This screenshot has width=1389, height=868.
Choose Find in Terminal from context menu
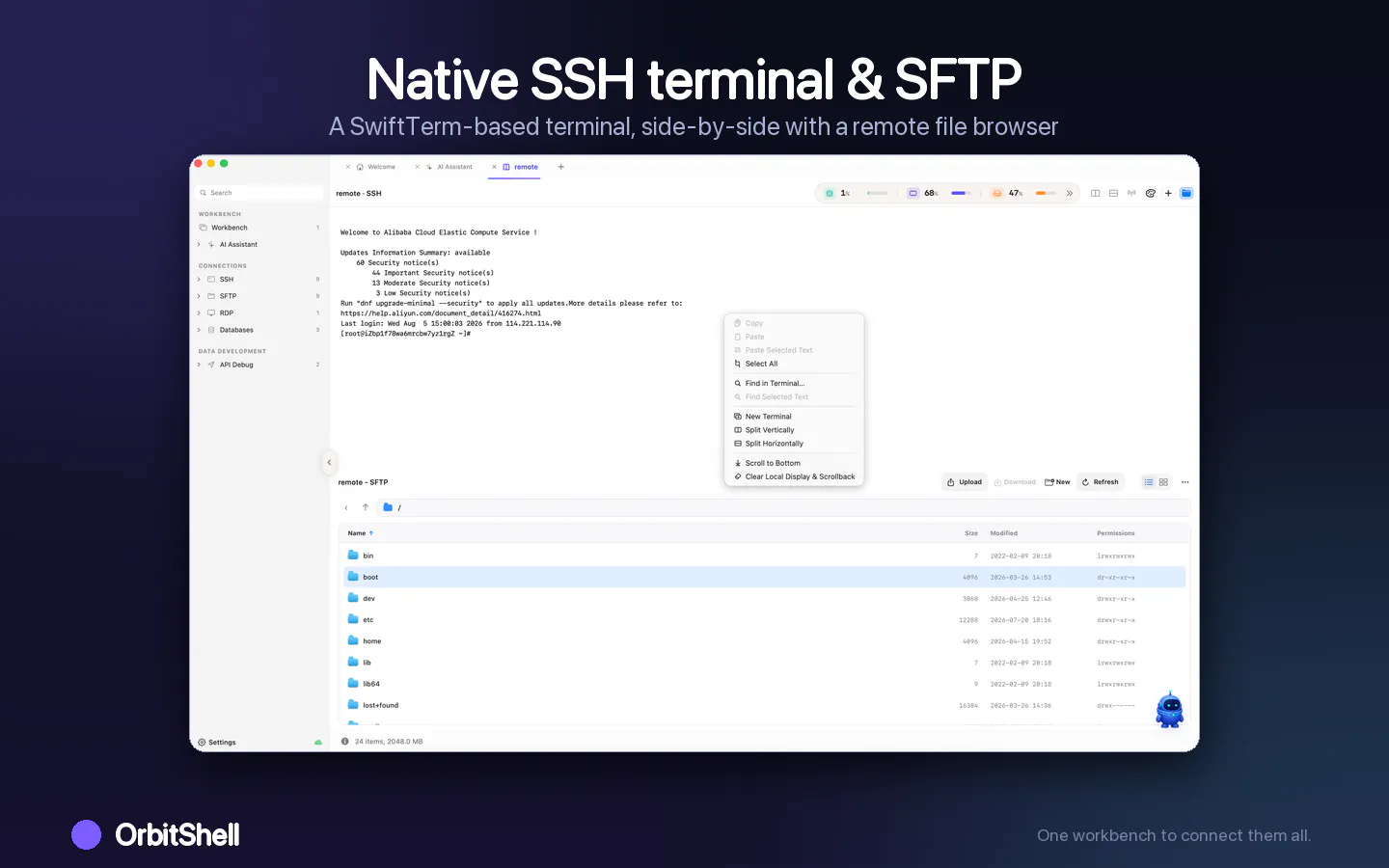[794, 383]
